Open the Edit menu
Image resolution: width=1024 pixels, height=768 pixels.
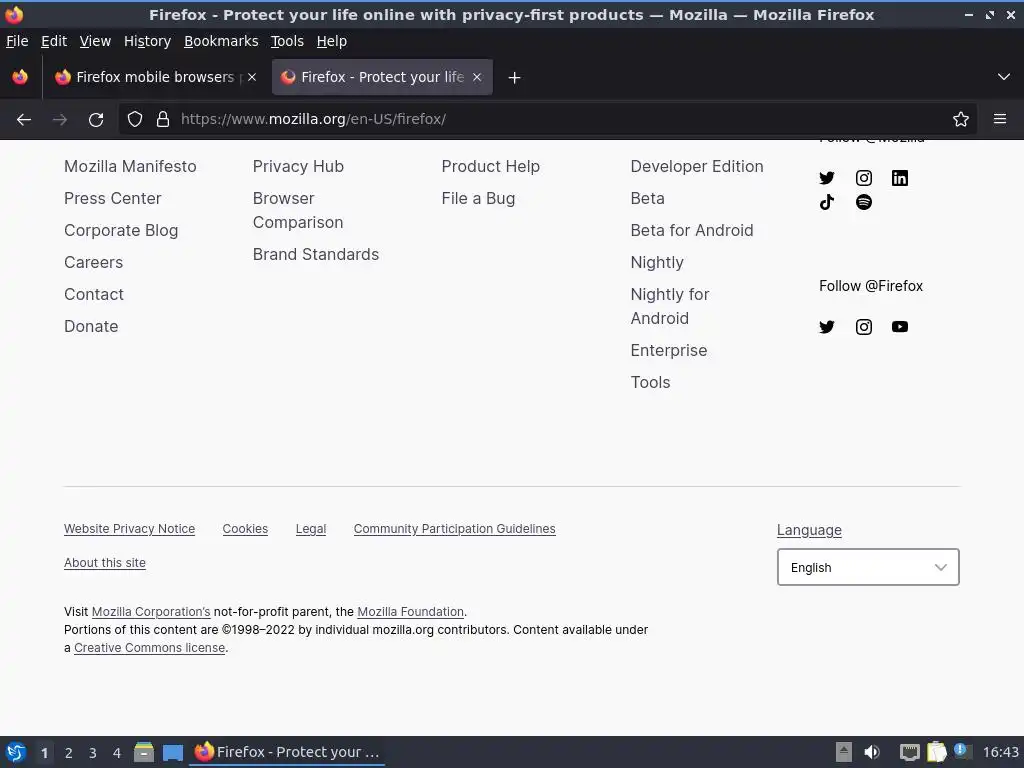54,41
